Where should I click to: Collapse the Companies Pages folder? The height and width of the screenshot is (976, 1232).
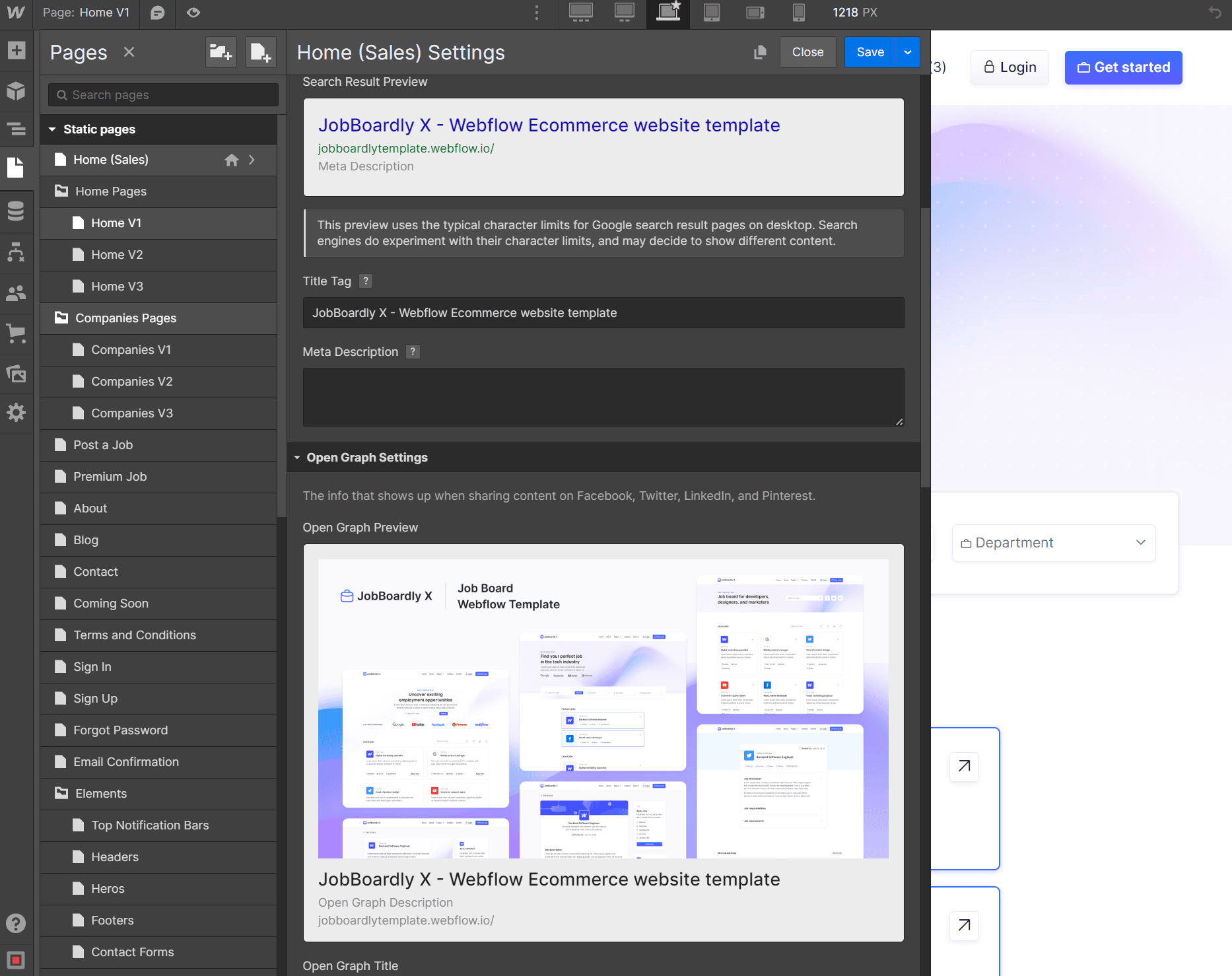(x=61, y=318)
